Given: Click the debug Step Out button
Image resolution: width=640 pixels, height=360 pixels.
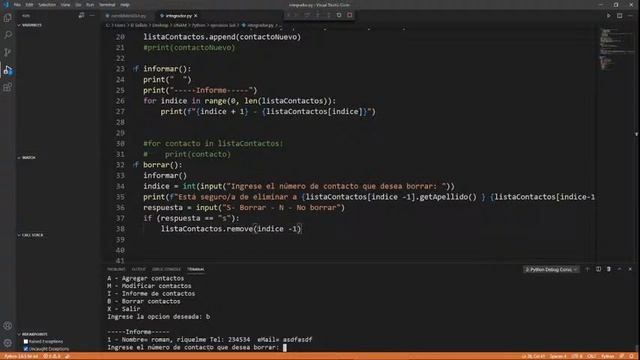Looking at the screenshot, I should coord(329,15).
